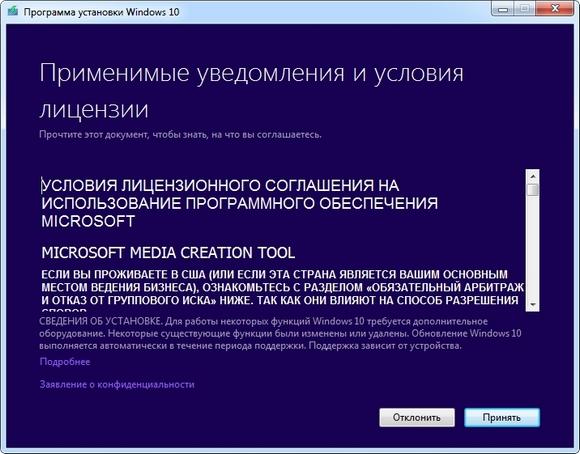Click the Применимые уведомления page title
This screenshot has height=454, width=580.
point(251,90)
